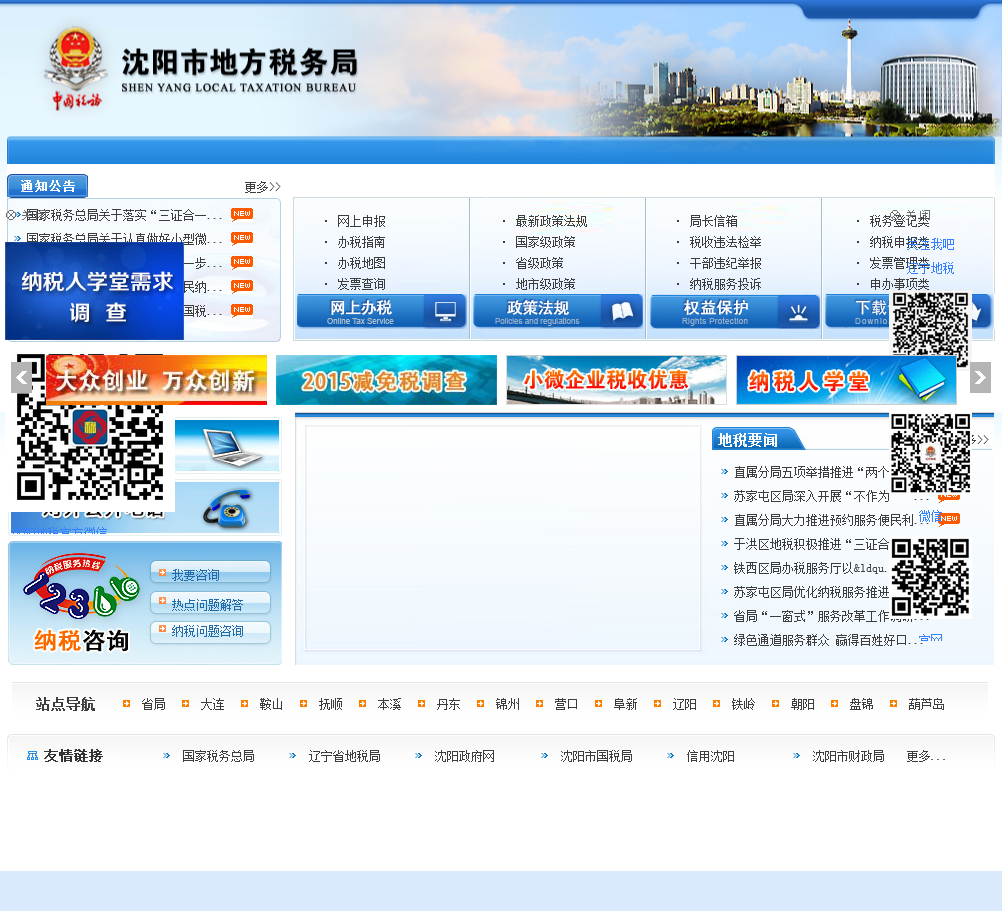Open news 苏家屯区局优化纳税服务推进
This screenshot has height=911, width=1002.
tap(811, 592)
